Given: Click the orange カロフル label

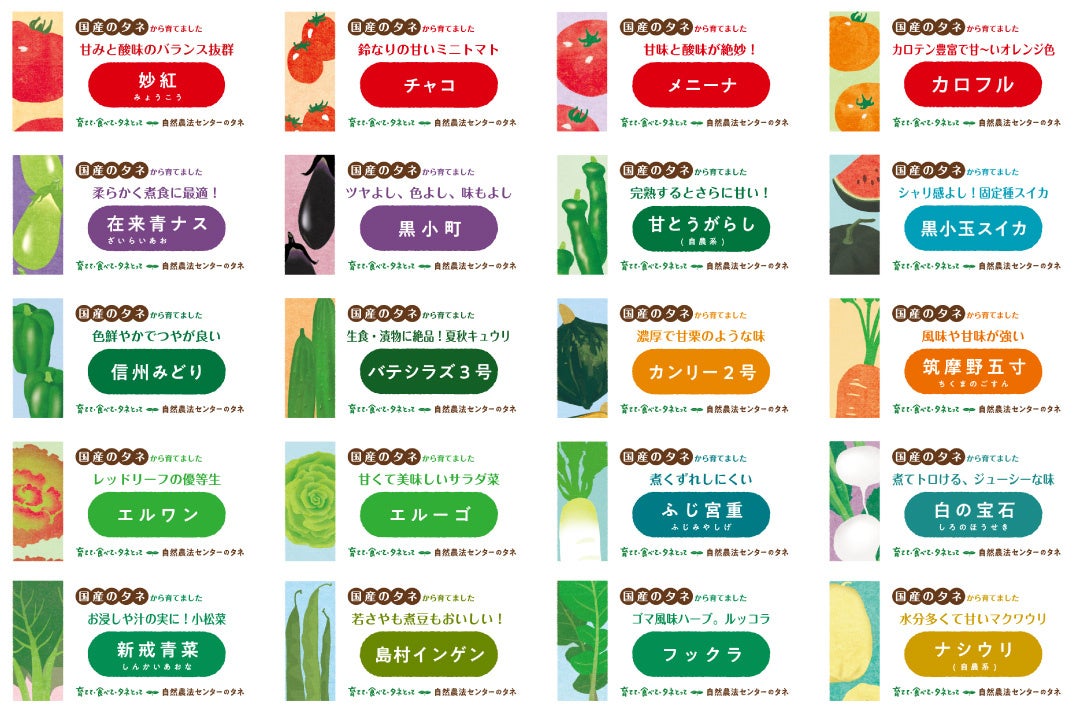Looking at the screenshot, I should (x=972, y=85).
